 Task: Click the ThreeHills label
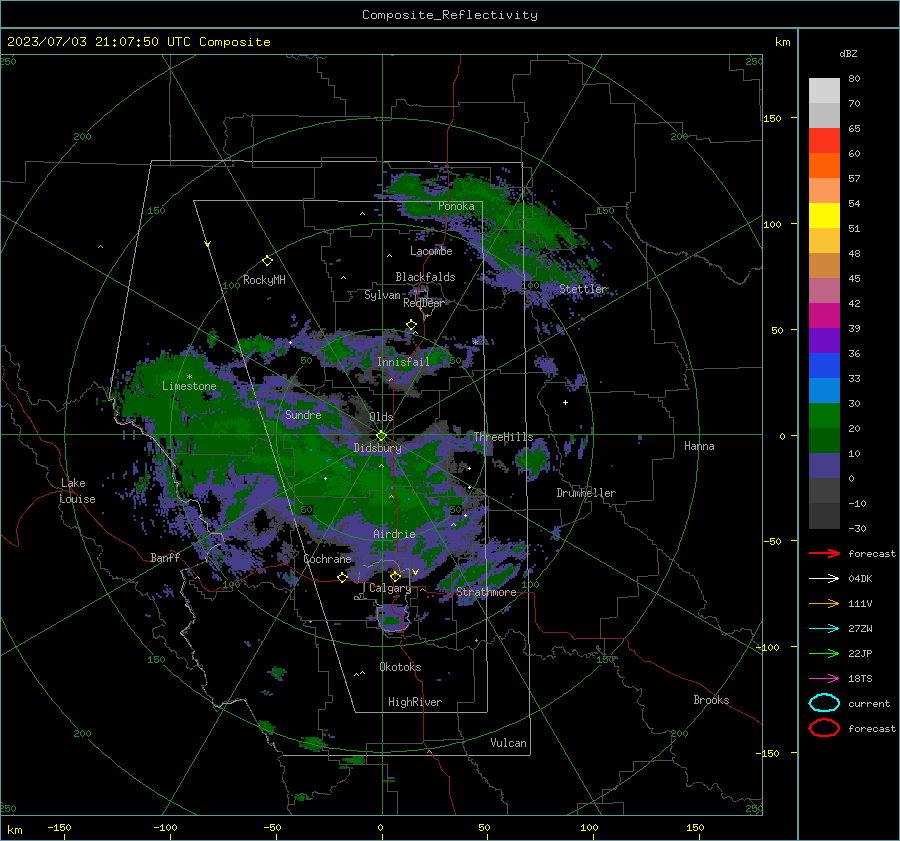pos(503,437)
